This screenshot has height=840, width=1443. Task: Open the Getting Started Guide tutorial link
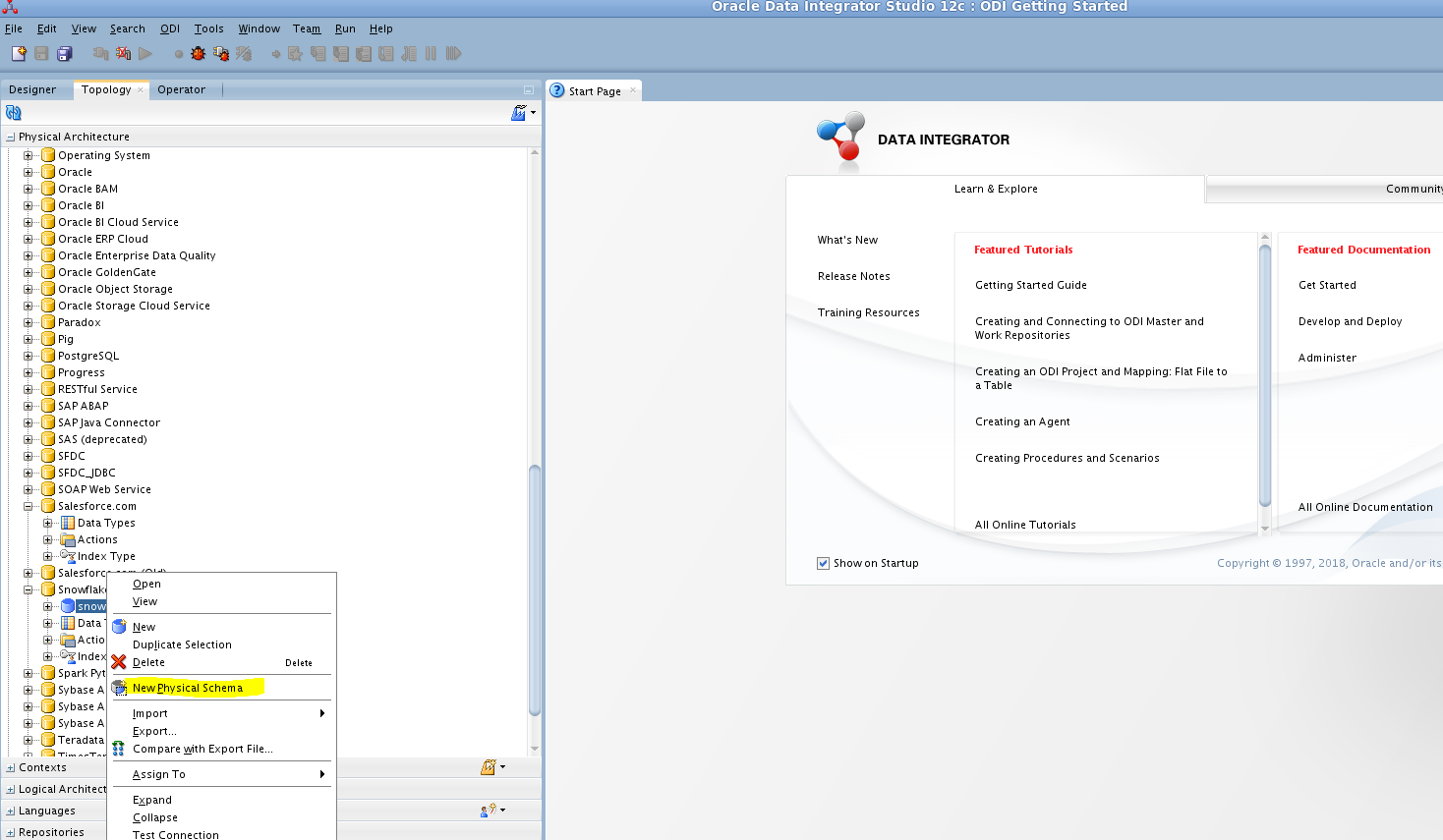pos(1031,285)
